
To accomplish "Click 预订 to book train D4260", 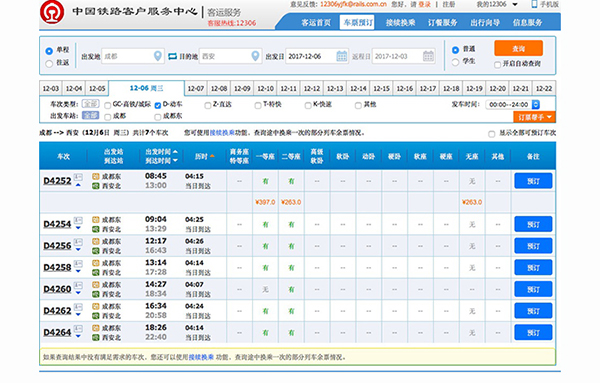I will point(533,289).
